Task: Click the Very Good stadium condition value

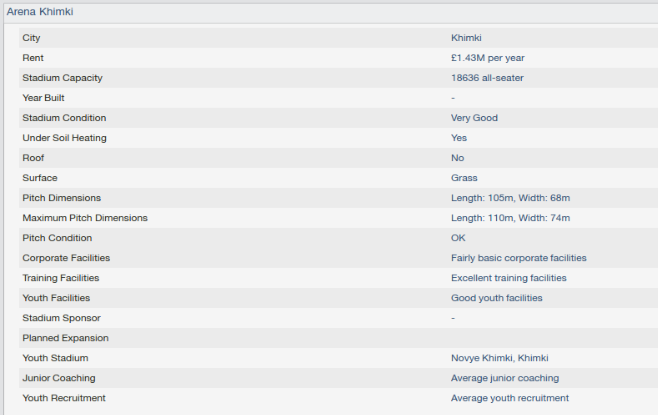Action: [x=474, y=118]
